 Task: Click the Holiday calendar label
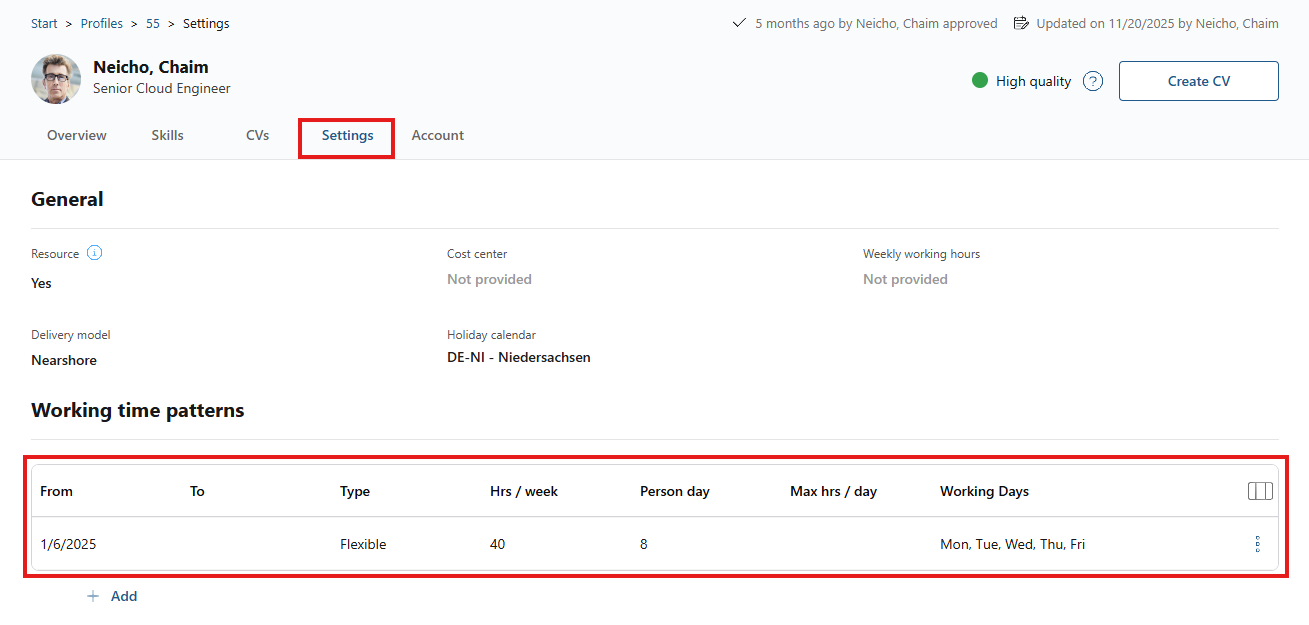click(492, 335)
